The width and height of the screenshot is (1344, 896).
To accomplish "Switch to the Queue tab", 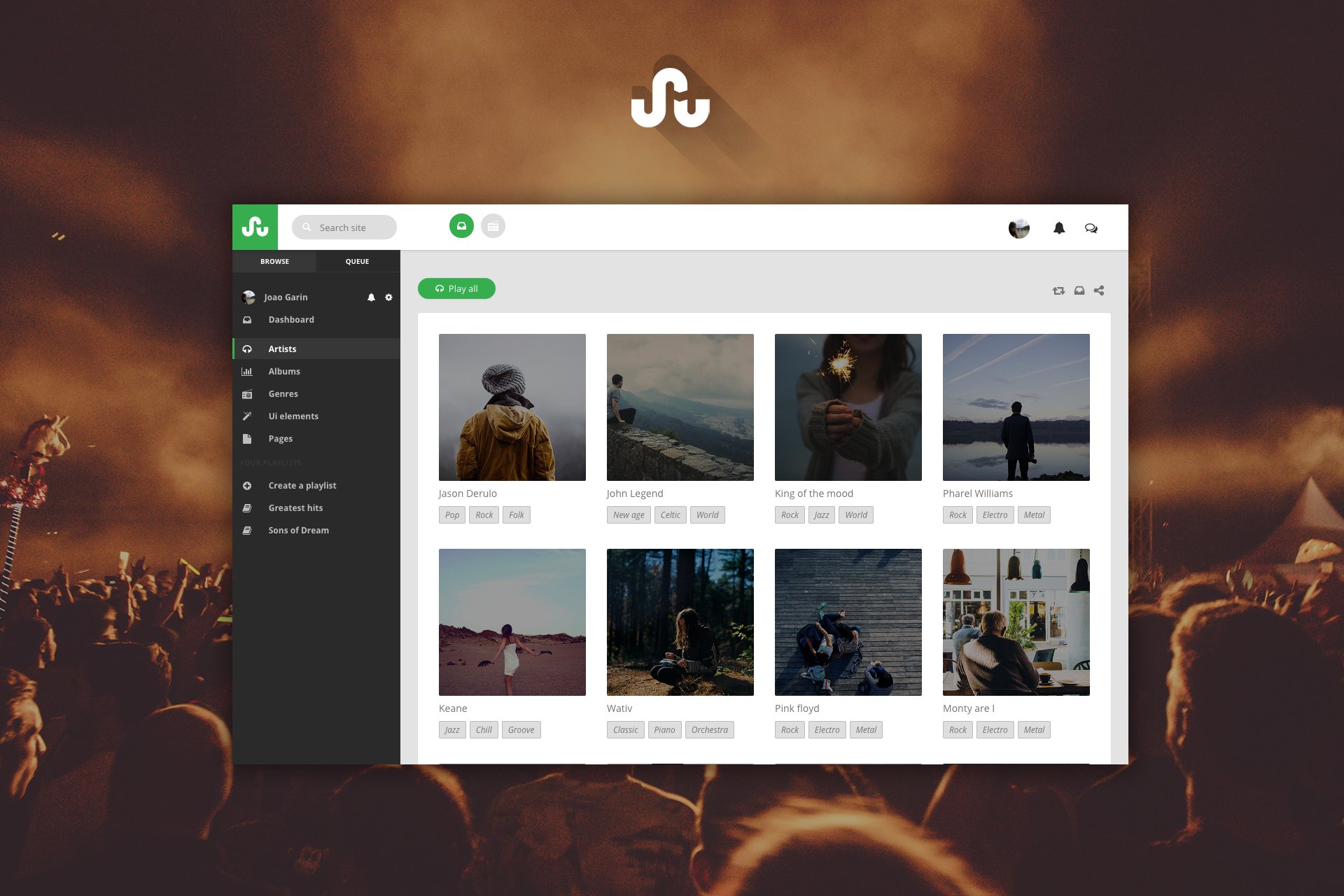I will (x=357, y=261).
